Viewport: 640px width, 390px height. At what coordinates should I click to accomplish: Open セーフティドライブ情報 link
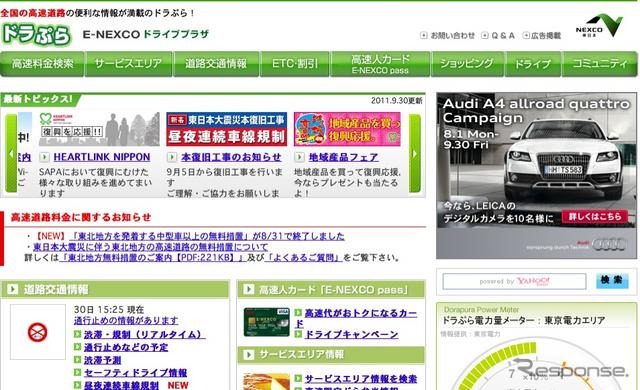point(136,372)
